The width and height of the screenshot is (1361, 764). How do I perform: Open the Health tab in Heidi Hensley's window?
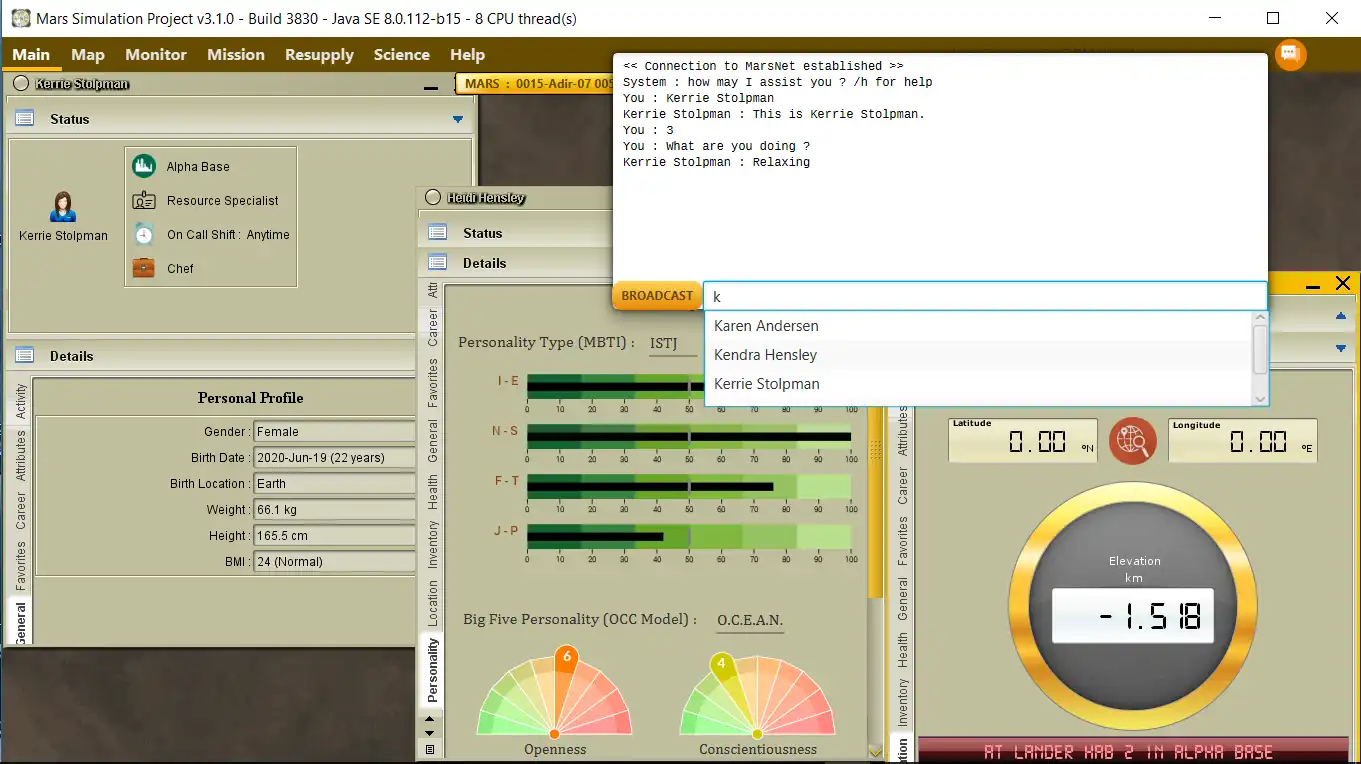coord(433,493)
